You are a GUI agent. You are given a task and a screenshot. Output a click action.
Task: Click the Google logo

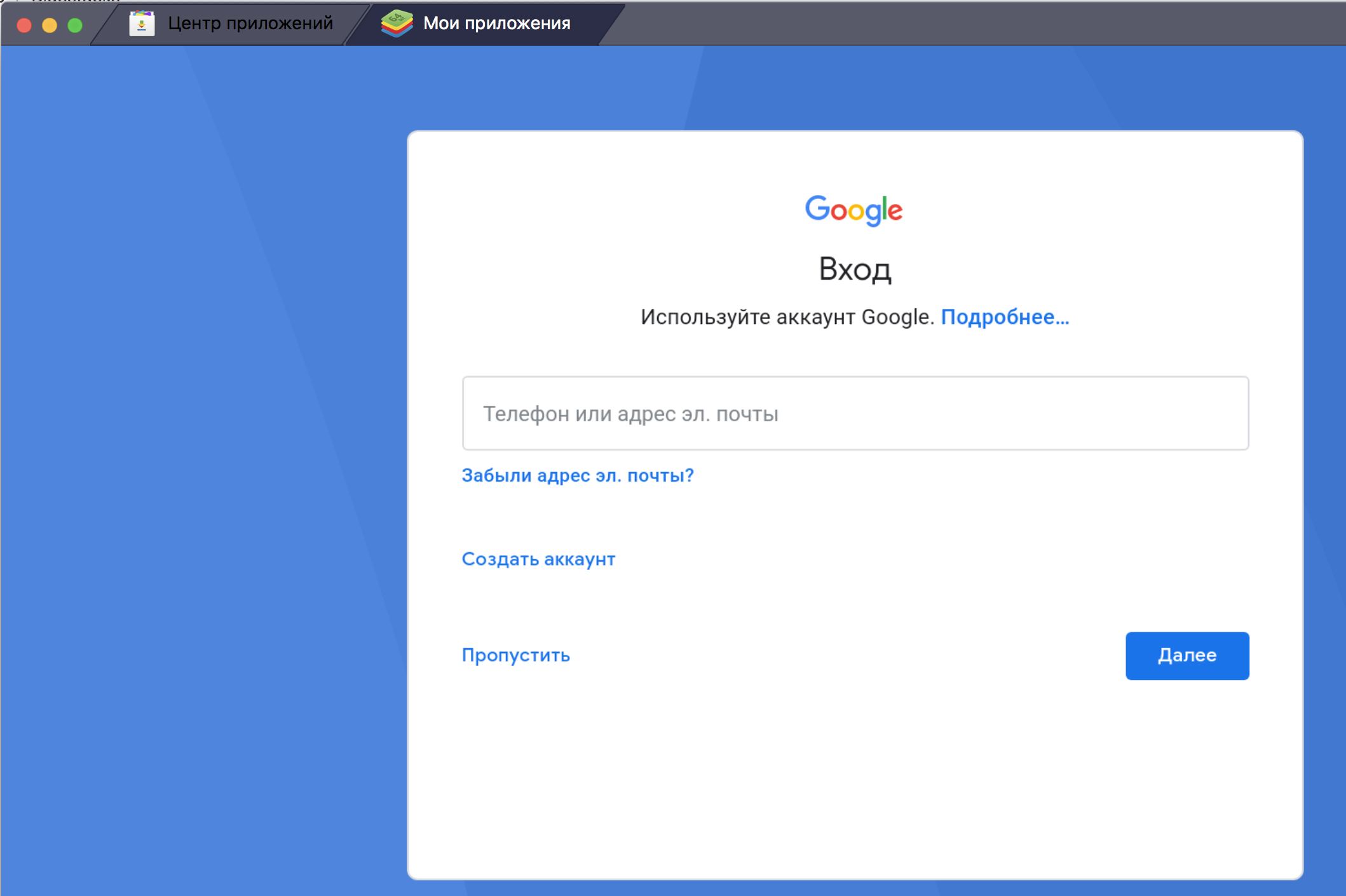tap(853, 210)
